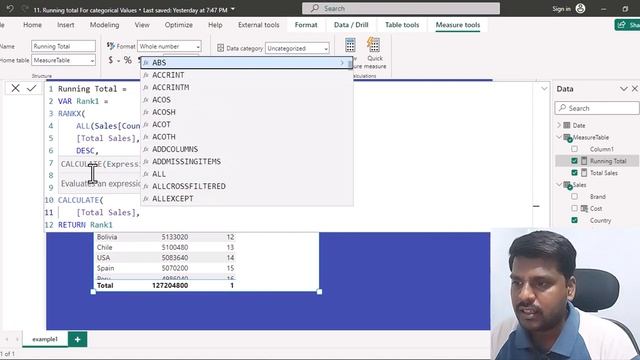Open the View ribbon tab

[142, 25]
